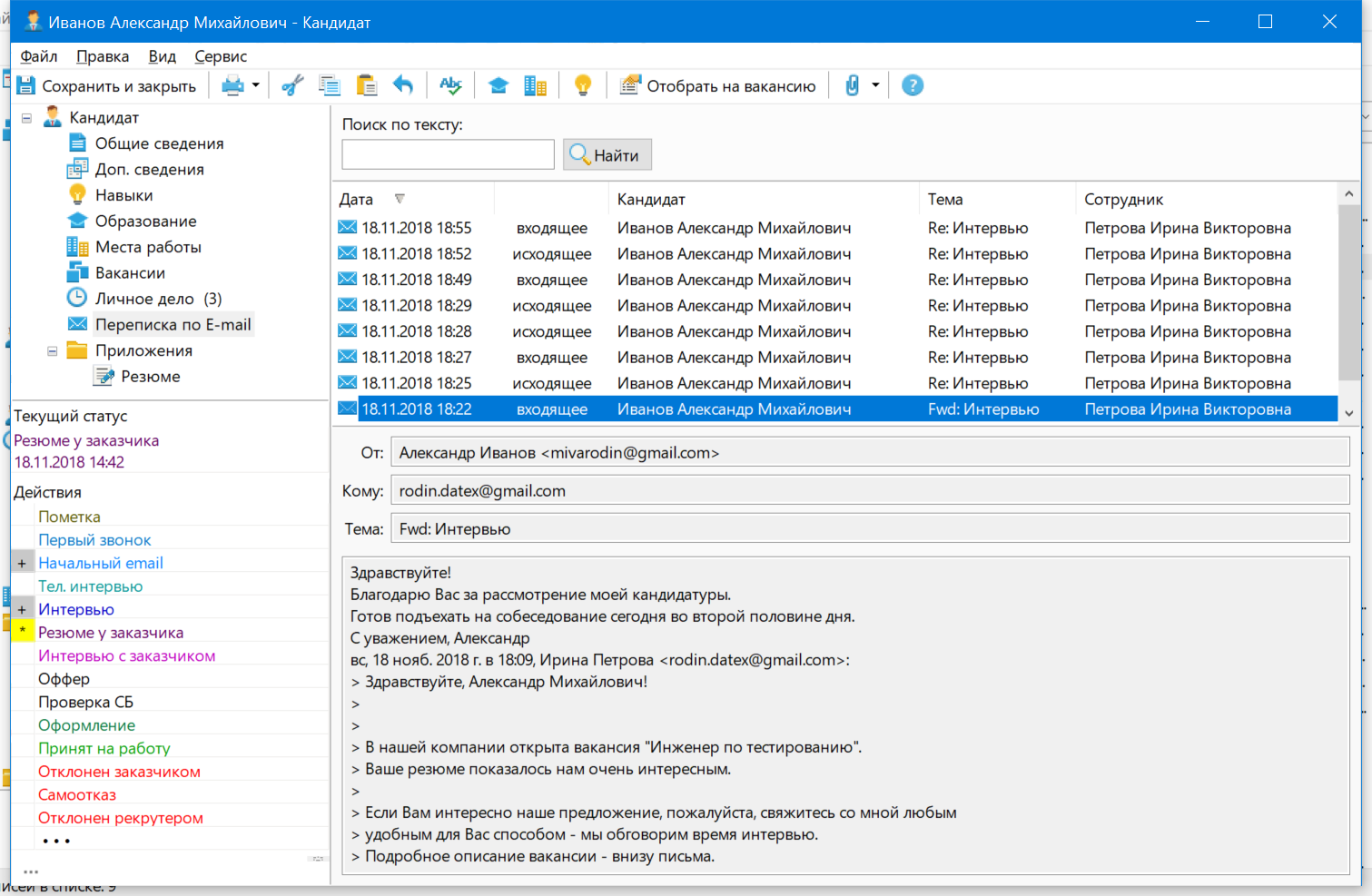The width and height of the screenshot is (1372, 896).
Task: Select Места работы in the tree
Action: pyautogui.click(x=148, y=247)
